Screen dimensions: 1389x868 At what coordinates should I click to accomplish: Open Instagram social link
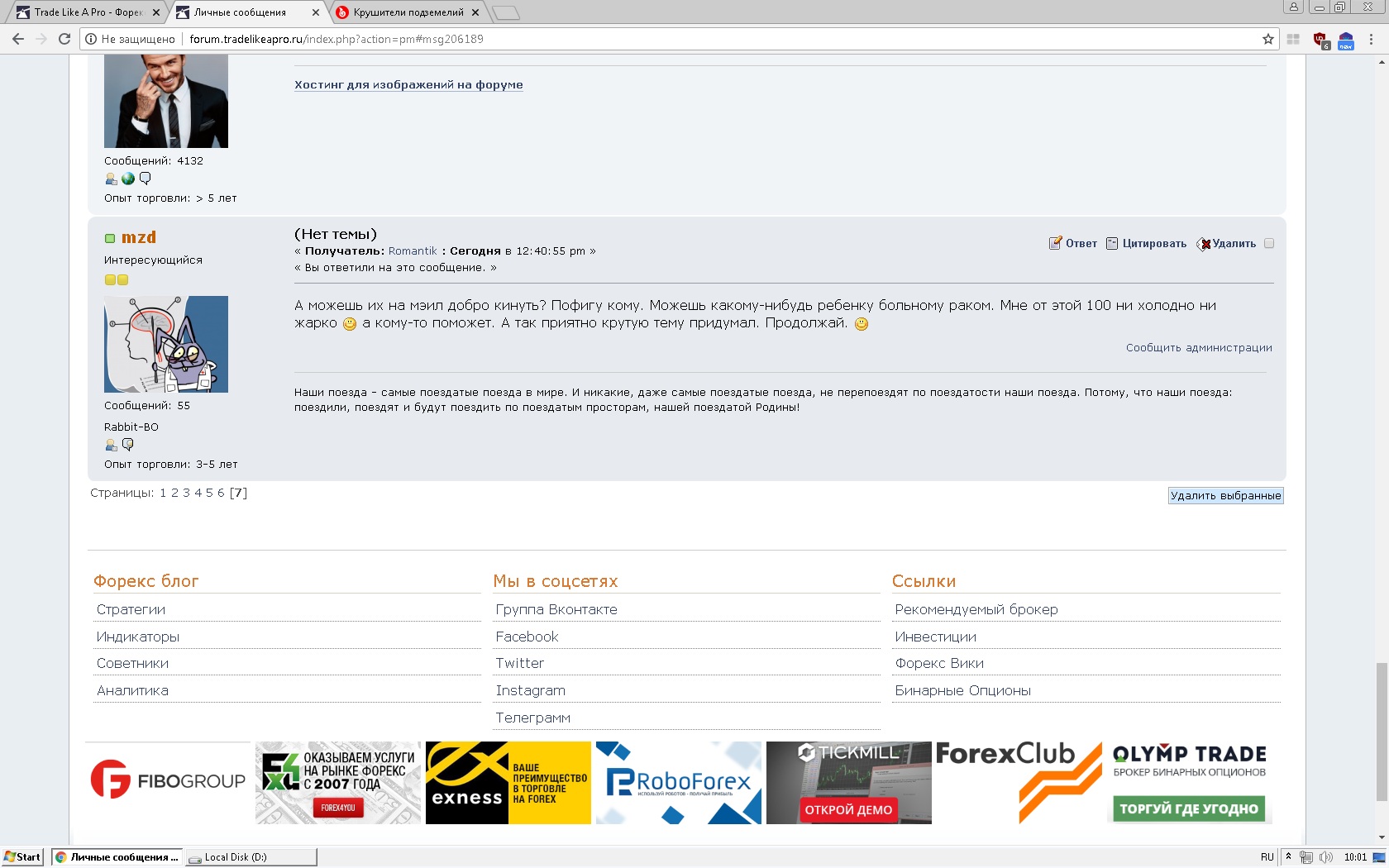click(x=531, y=690)
